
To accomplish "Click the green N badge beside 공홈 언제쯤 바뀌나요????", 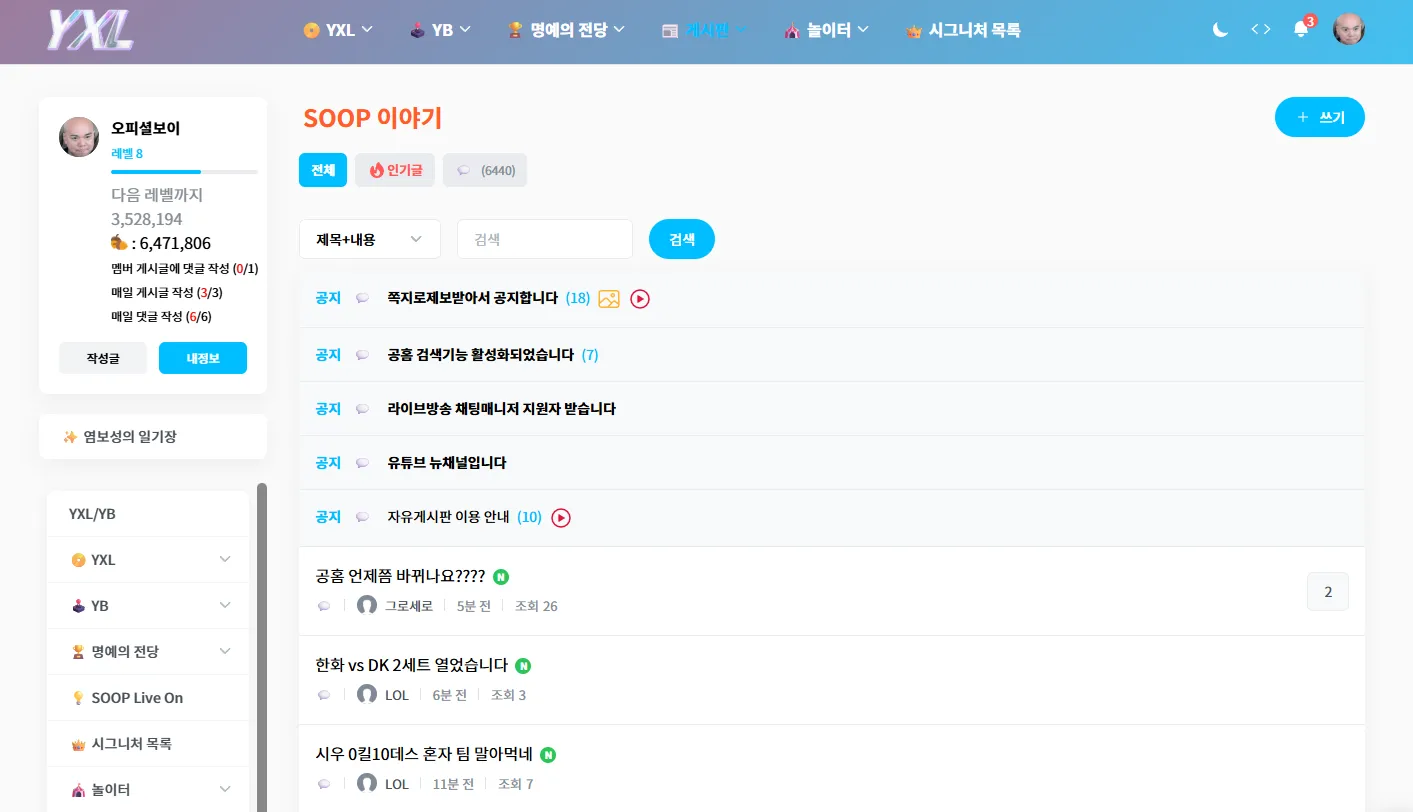I will (x=501, y=577).
